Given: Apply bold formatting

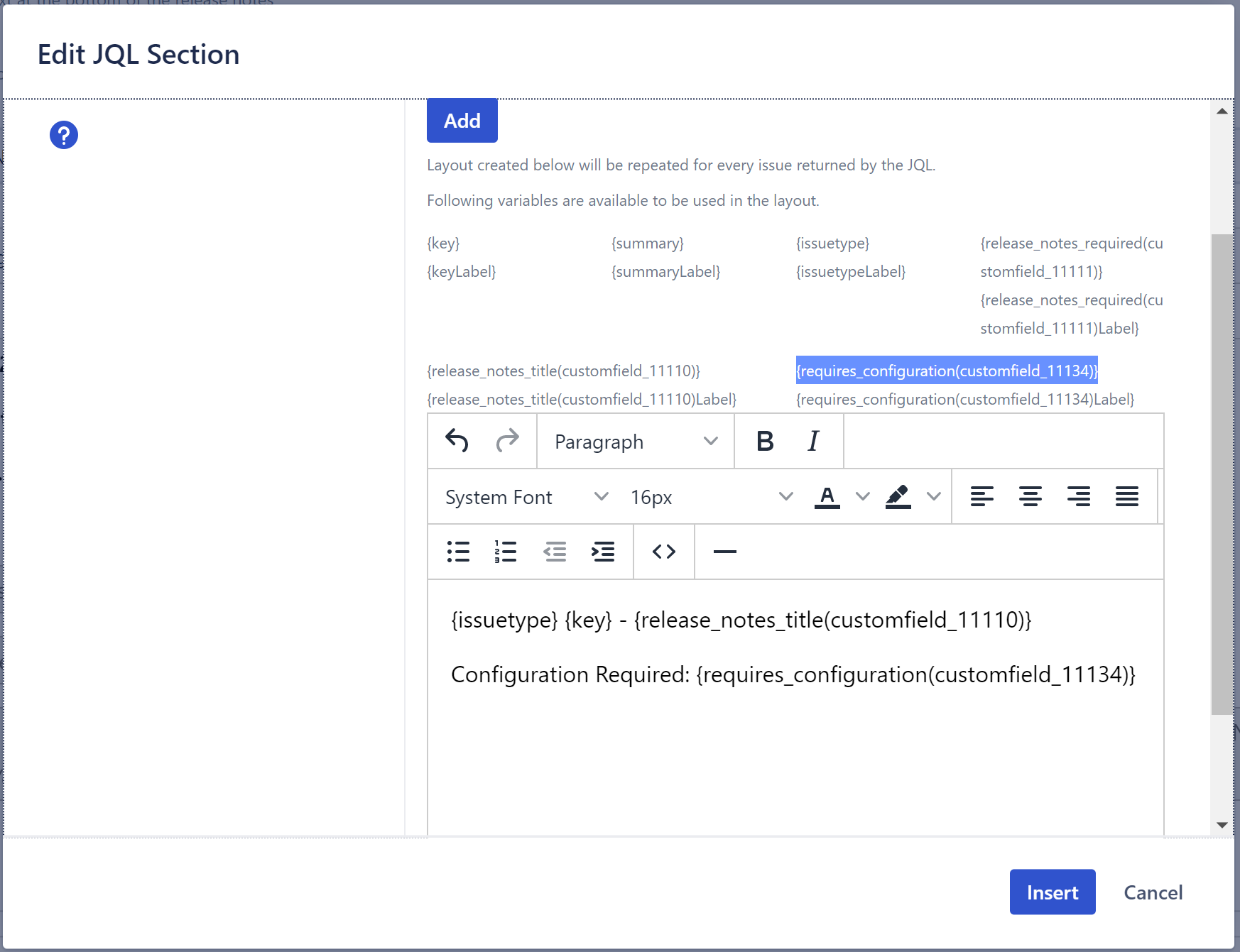Looking at the screenshot, I should click(x=763, y=441).
